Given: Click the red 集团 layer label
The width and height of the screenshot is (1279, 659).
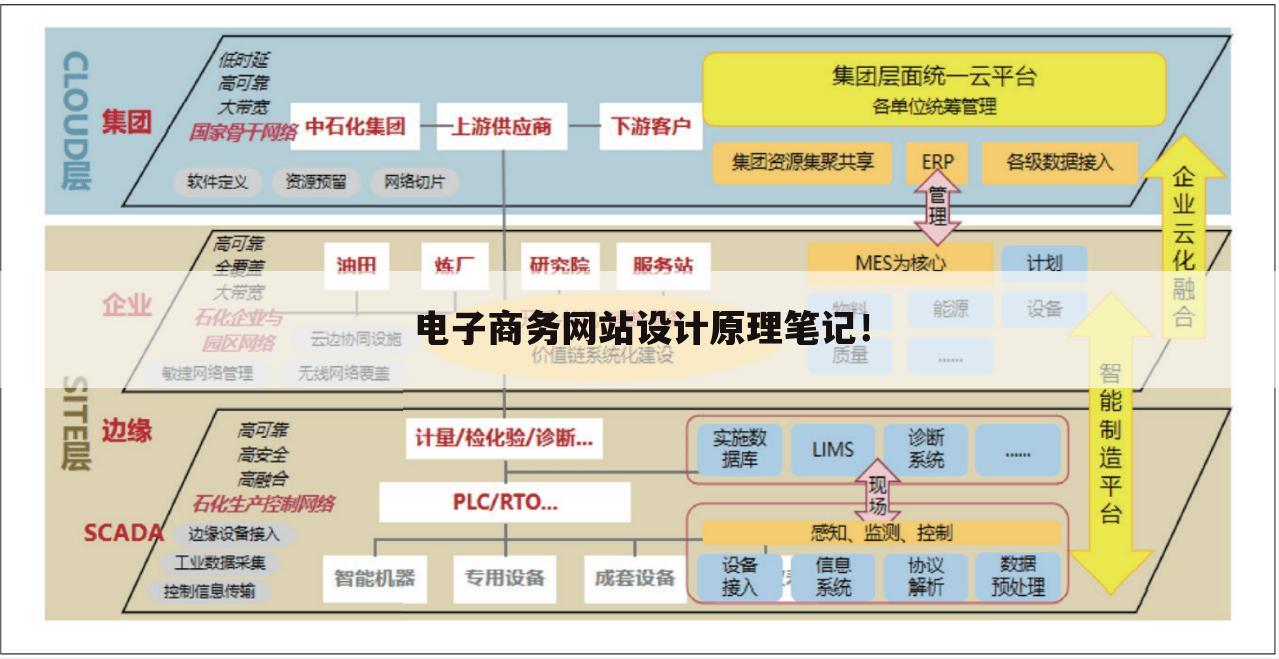Looking at the screenshot, I should pos(126,124).
